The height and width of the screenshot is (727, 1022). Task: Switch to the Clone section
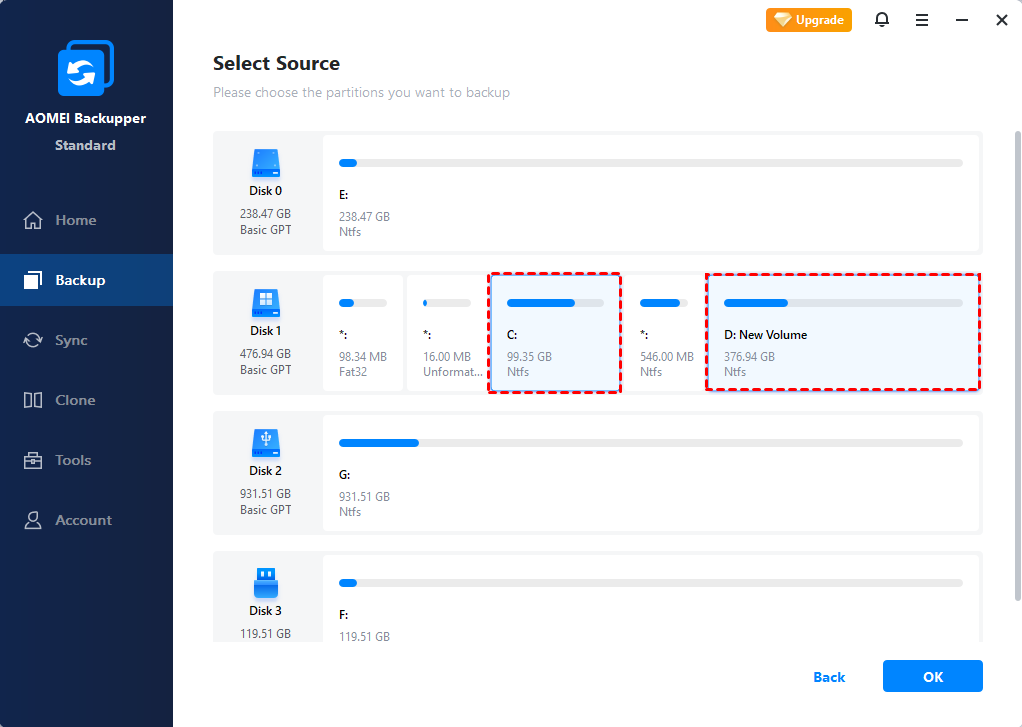75,400
